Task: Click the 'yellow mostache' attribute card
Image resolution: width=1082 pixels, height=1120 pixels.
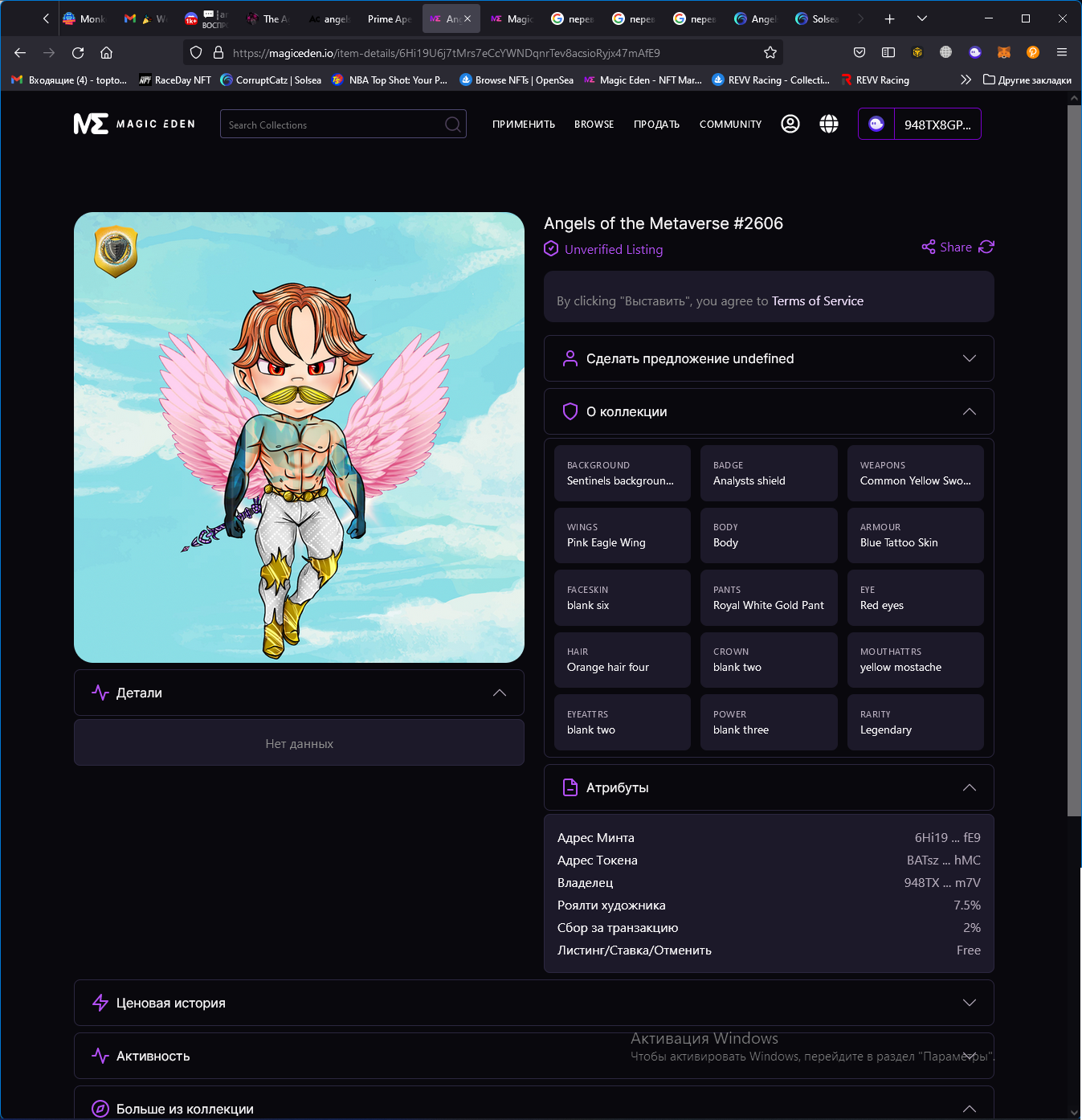Action: 916,660
